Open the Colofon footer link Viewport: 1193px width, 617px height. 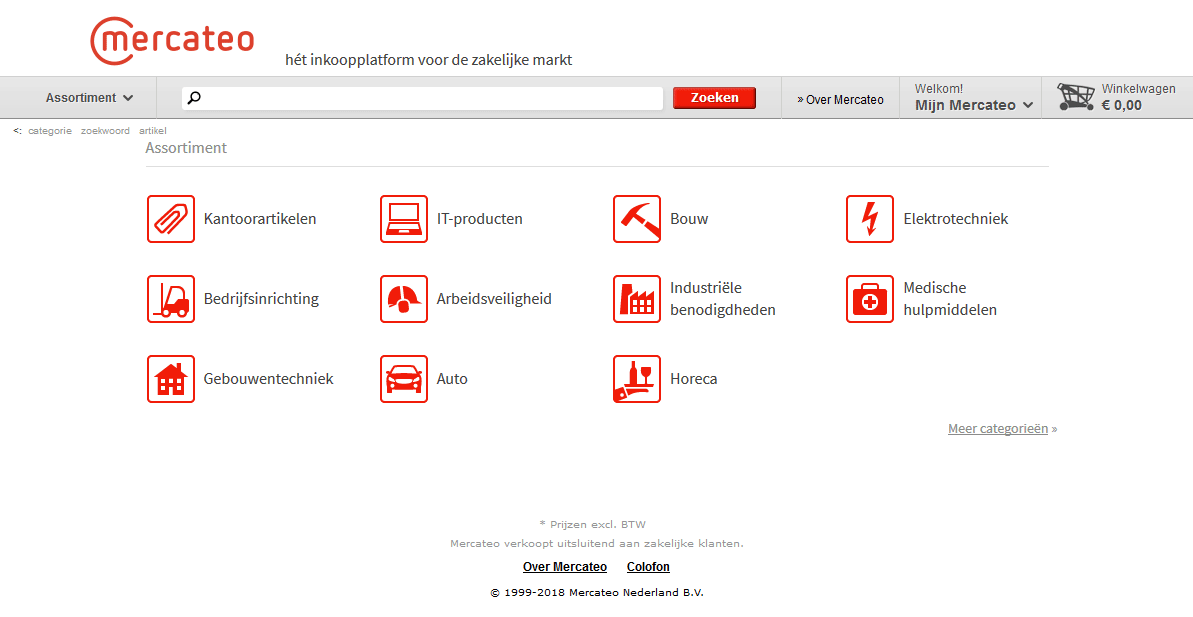648,567
